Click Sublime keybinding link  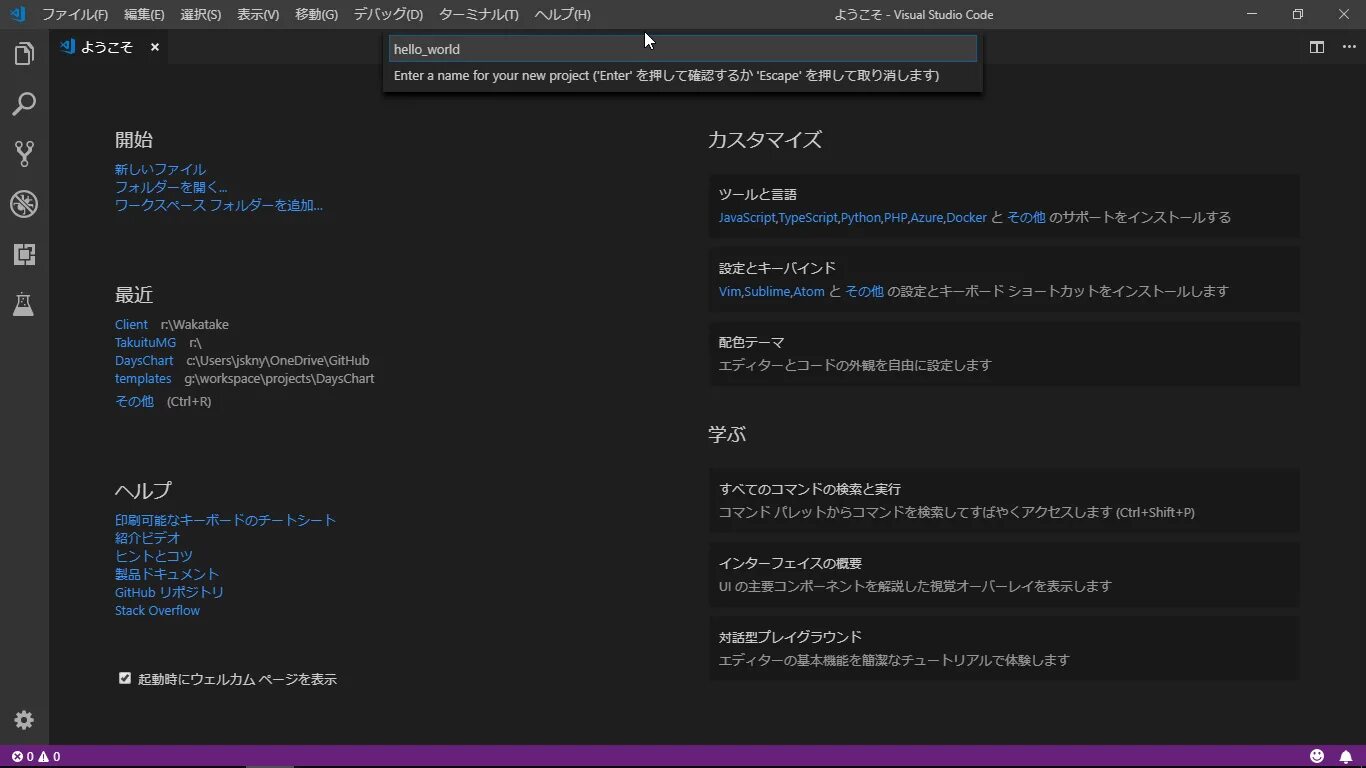(x=767, y=291)
